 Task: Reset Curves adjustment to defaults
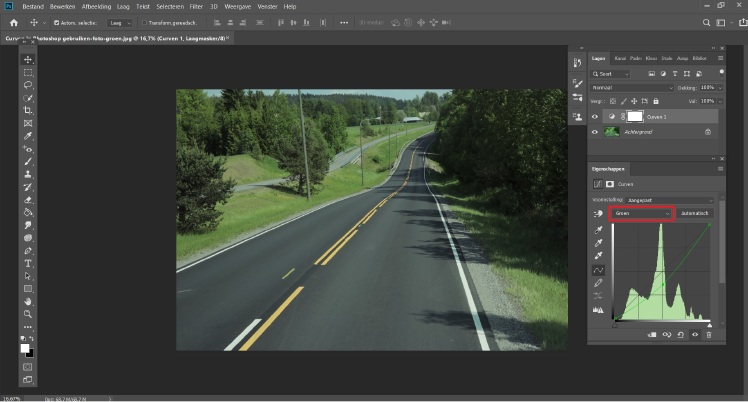point(681,335)
